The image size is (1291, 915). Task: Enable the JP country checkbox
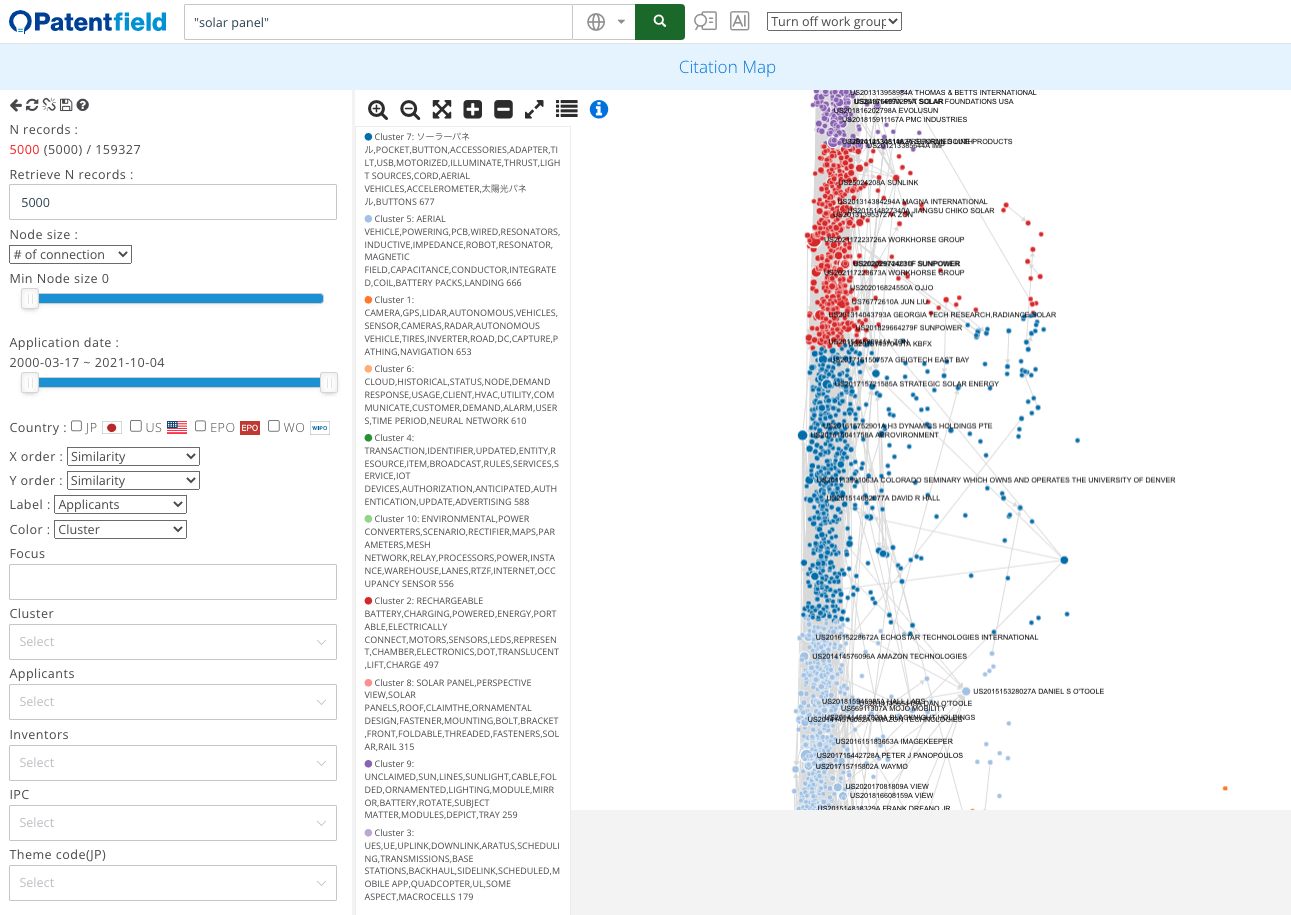76,426
